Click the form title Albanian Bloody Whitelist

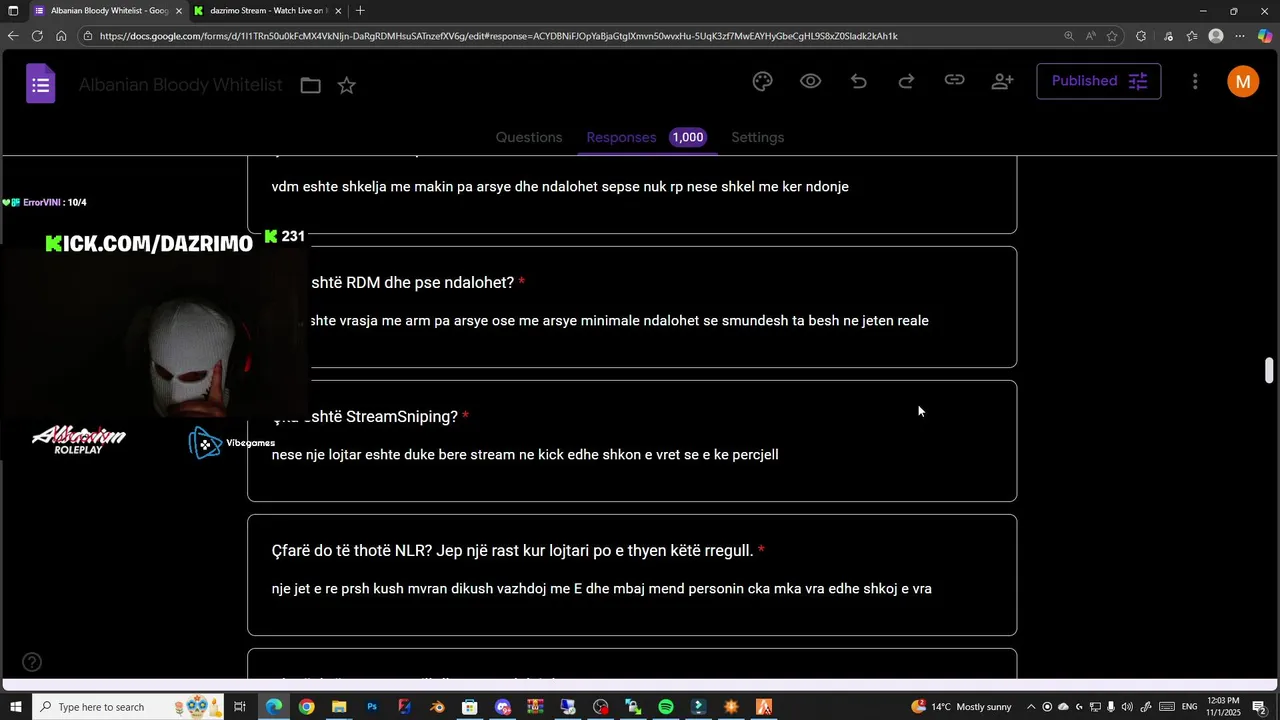coord(181,85)
